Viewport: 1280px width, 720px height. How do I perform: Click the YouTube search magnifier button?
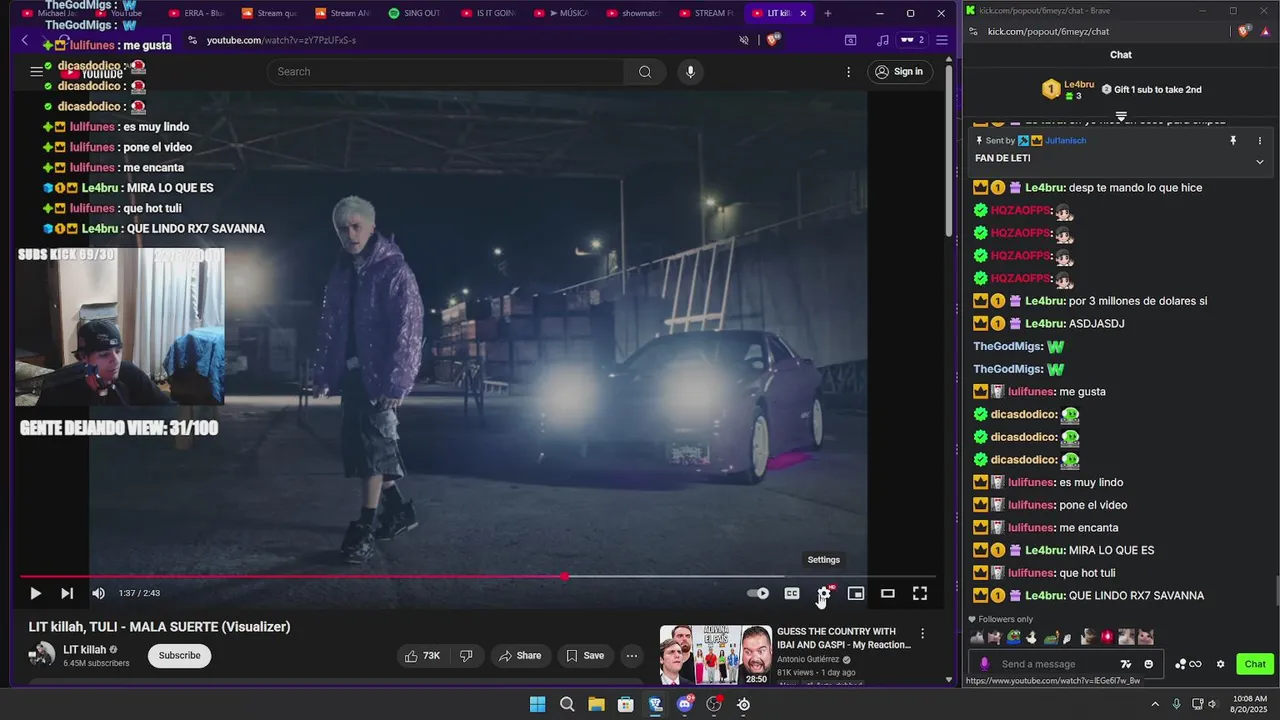645,72
